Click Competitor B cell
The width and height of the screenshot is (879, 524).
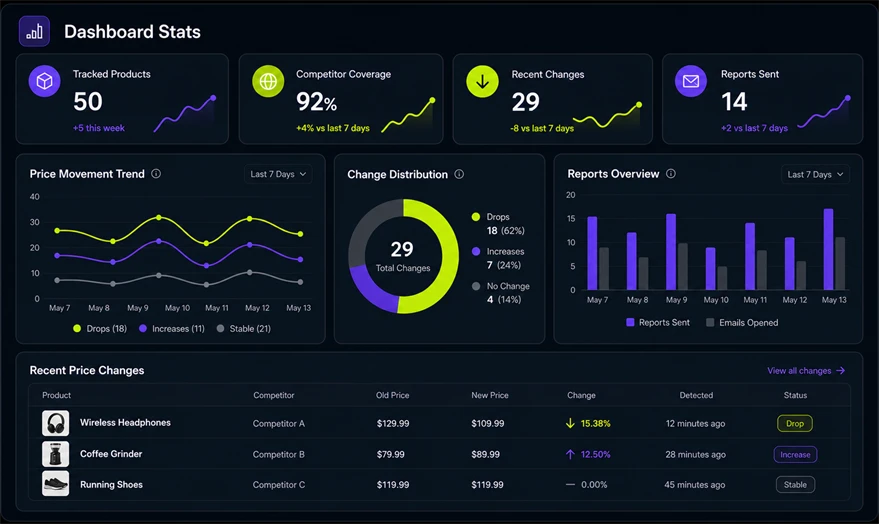(x=279, y=455)
